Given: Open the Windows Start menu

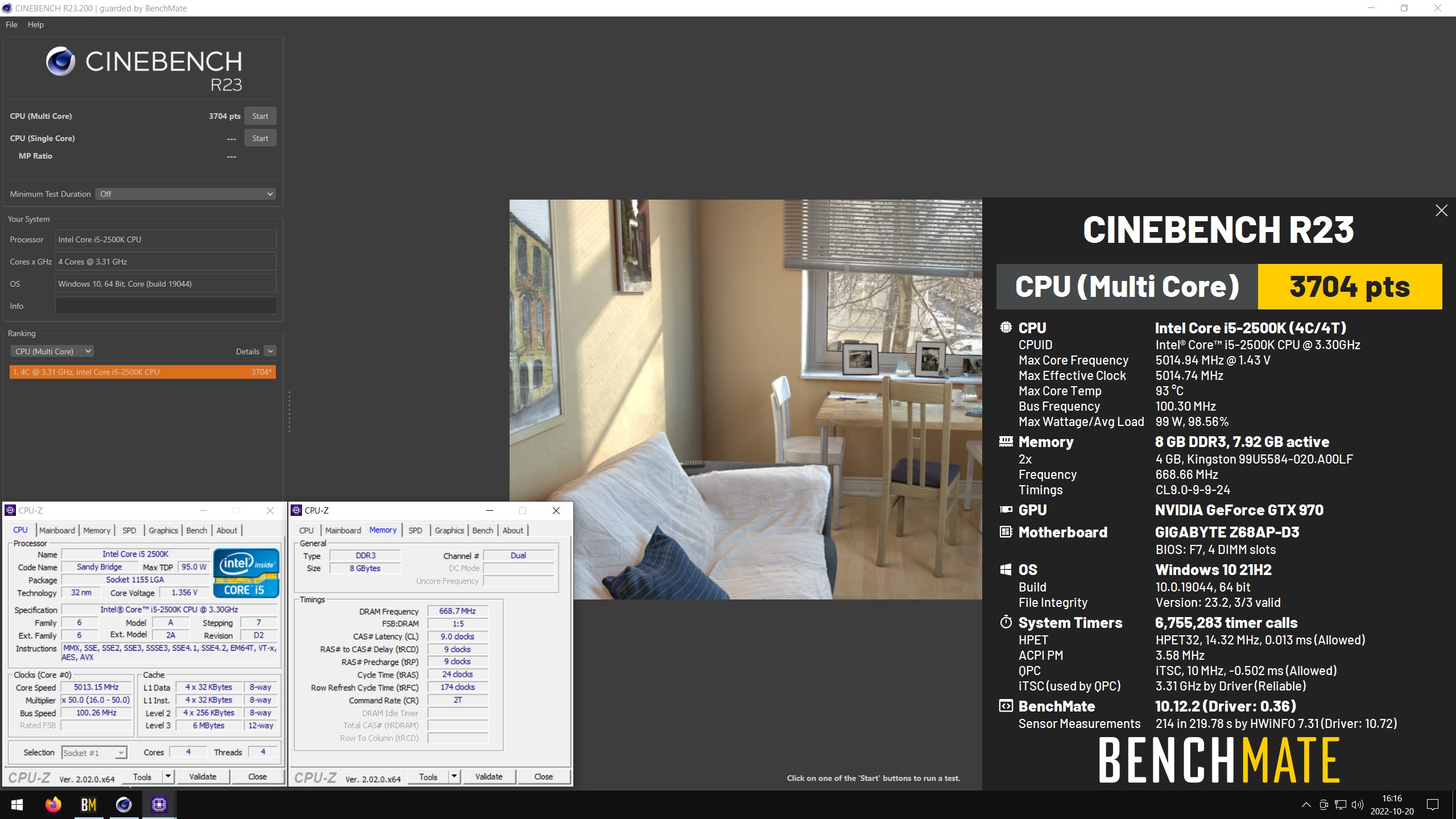Looking at the screenshot, I should tap(17, 805).
